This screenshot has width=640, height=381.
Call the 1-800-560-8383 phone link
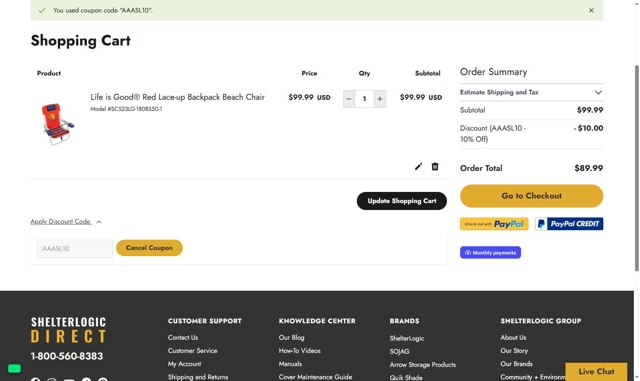[x=67, y=356]
